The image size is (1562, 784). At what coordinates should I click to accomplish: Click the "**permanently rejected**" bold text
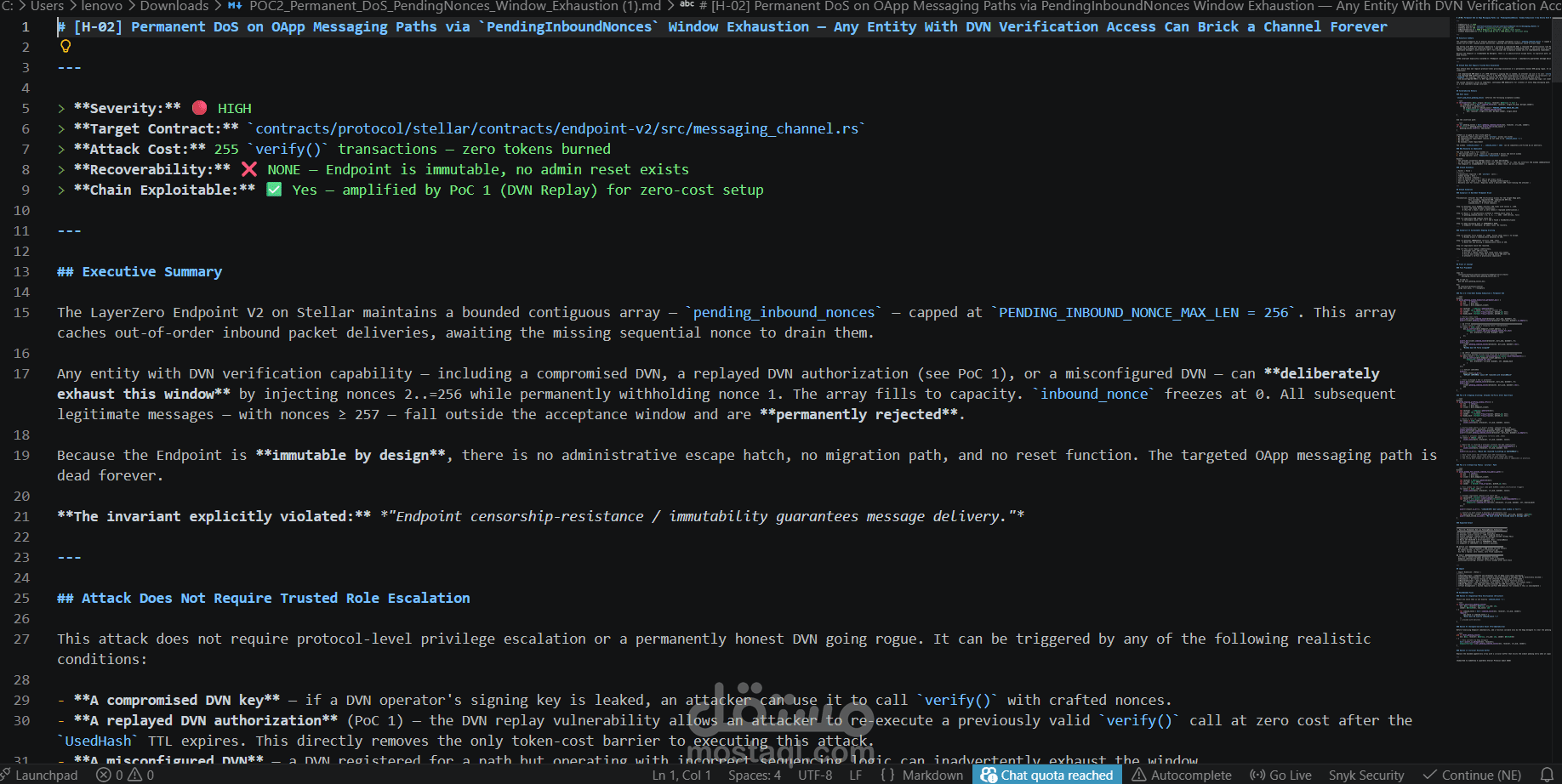tap(858, 414)
